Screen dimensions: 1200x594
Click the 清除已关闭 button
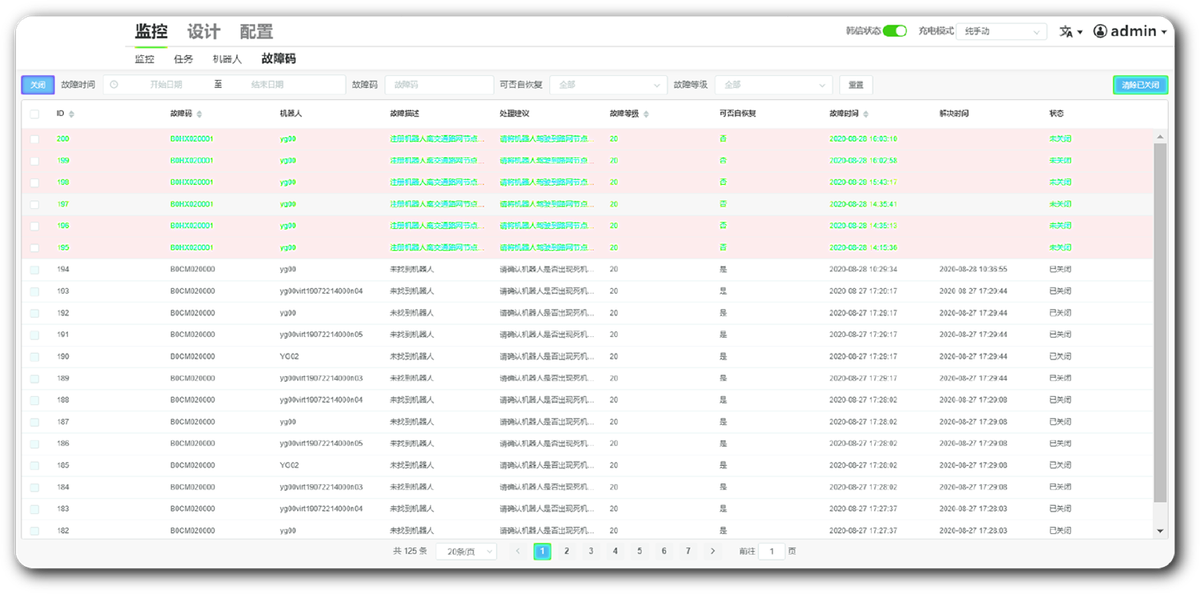tap(1140, 85)
